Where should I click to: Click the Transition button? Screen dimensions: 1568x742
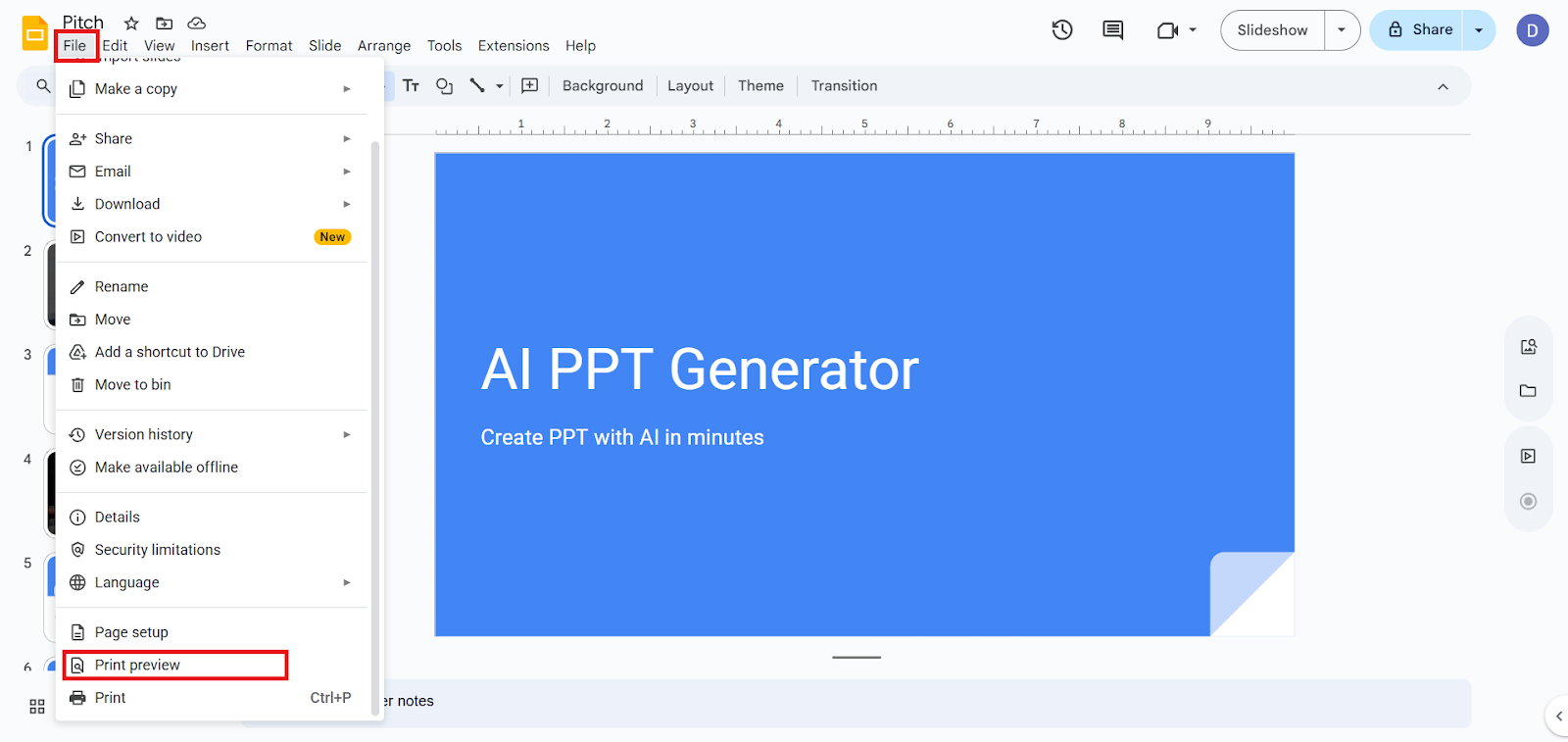pyautogui.click(x=844, y=86)
